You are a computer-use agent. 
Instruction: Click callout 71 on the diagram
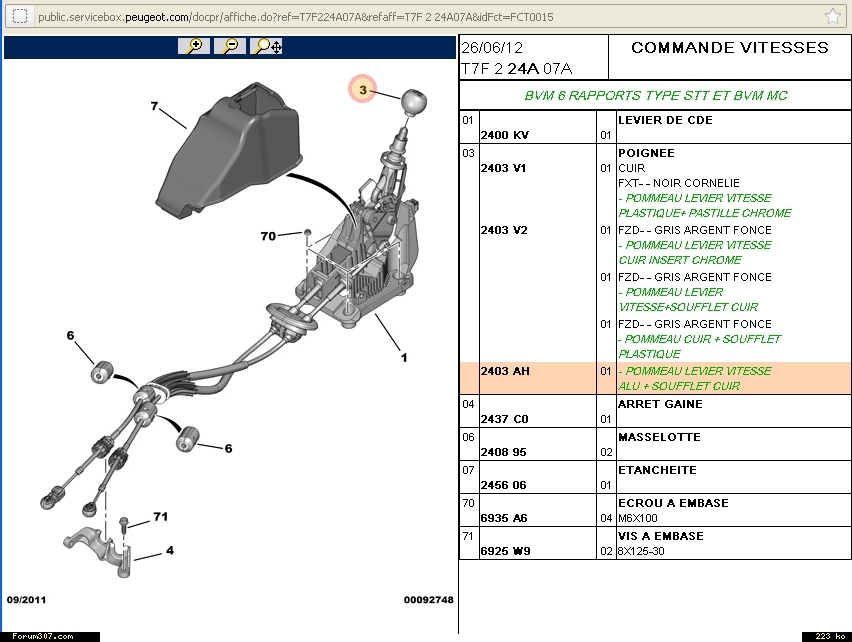tap(160, 517)
